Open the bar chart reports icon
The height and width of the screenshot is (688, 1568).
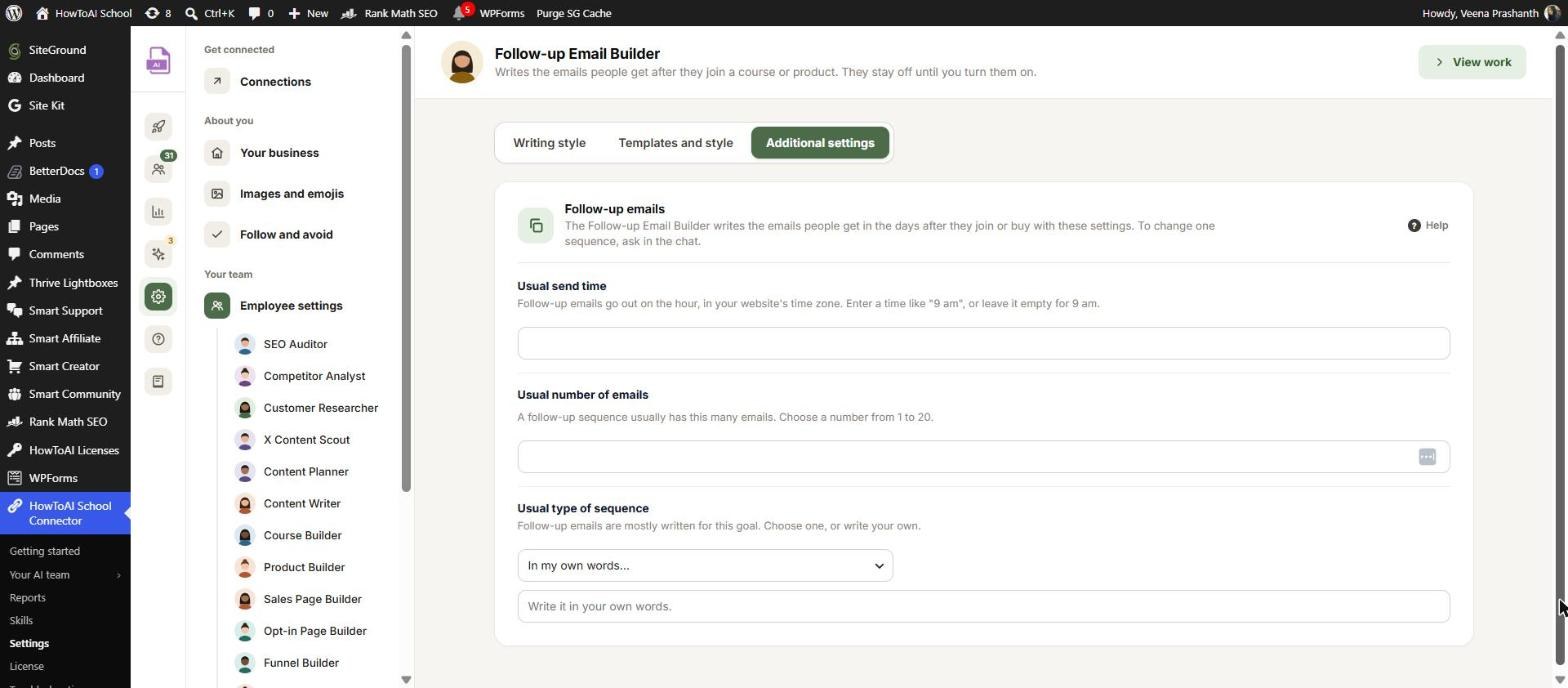158,211
